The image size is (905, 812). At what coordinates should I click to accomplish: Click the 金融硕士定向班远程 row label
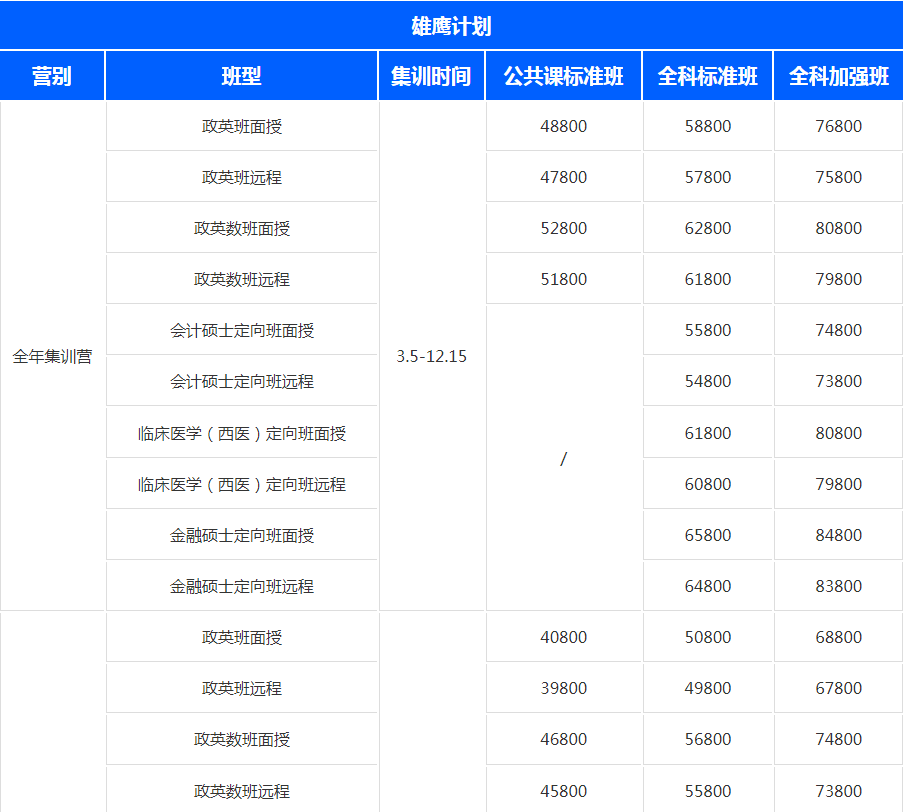(242, 586)
